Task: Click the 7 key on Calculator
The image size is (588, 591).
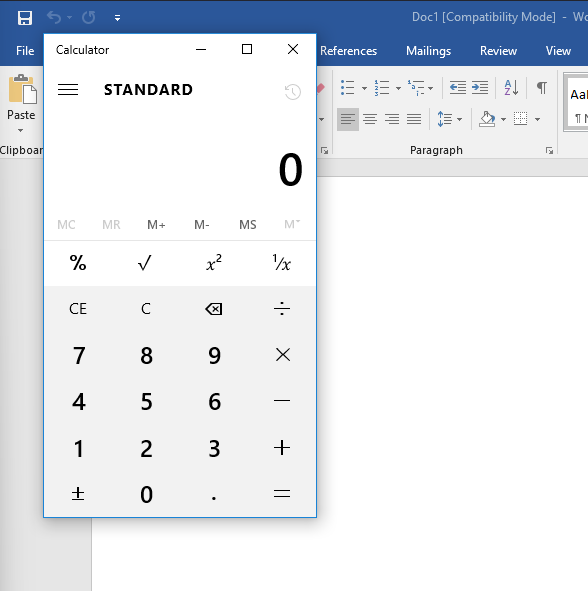Action: [x=79, y=355]
